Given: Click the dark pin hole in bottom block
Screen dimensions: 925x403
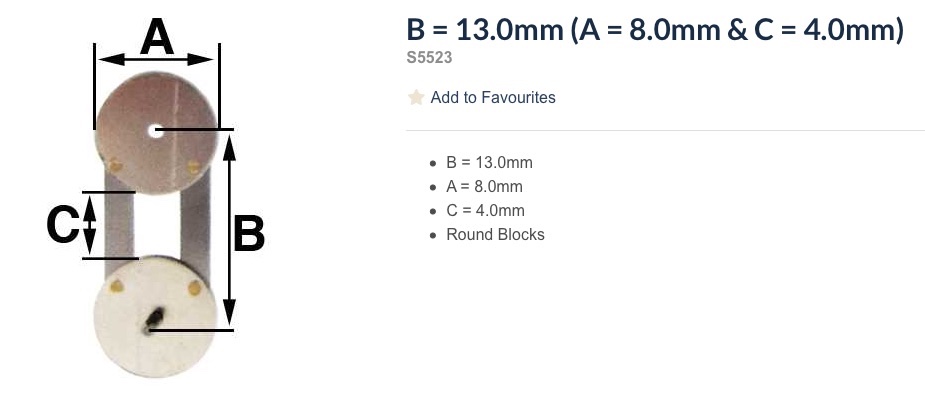Looking at the screenshot, I should [153, 320].
